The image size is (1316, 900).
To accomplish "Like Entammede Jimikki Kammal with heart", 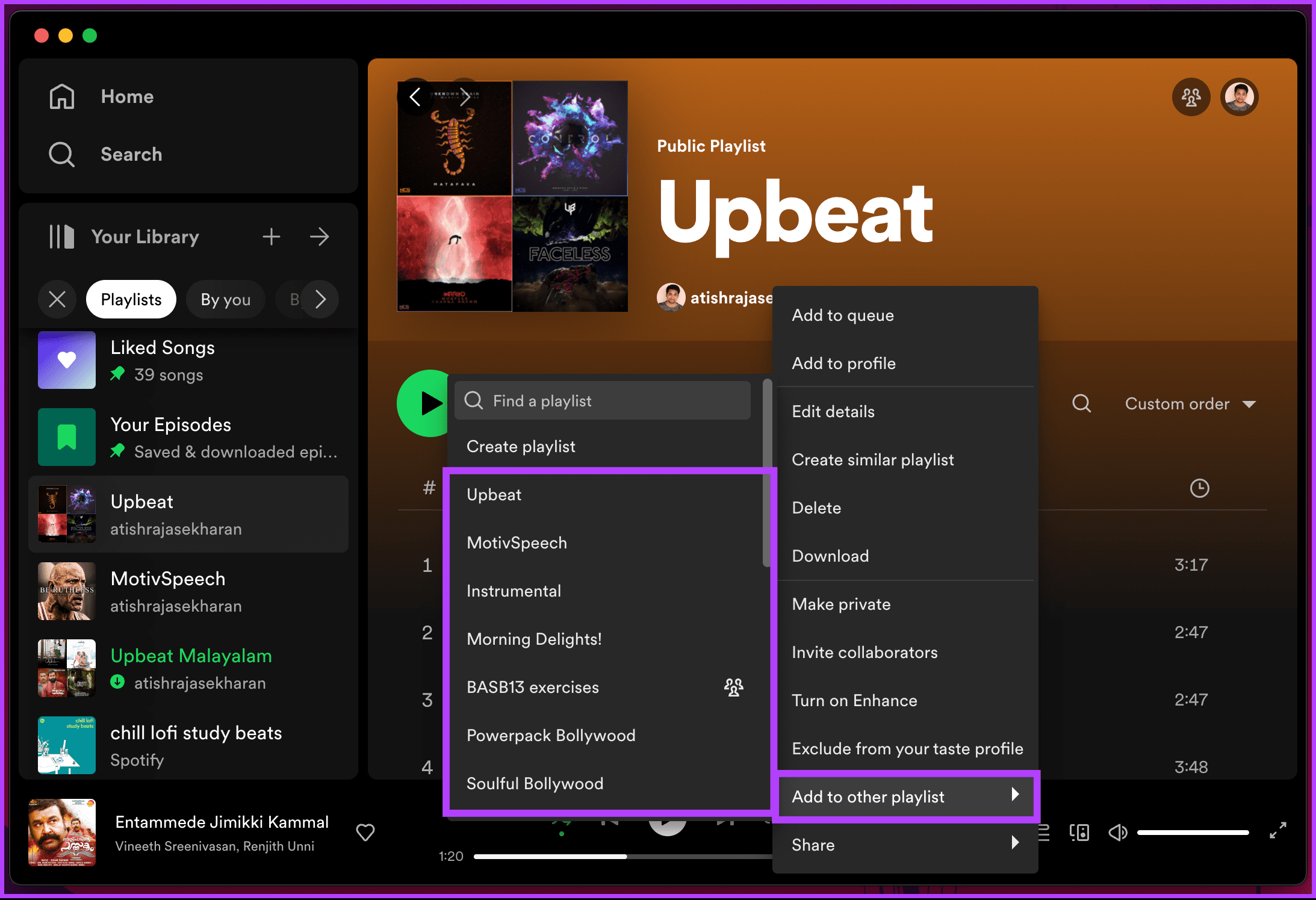I will [365, 833].
